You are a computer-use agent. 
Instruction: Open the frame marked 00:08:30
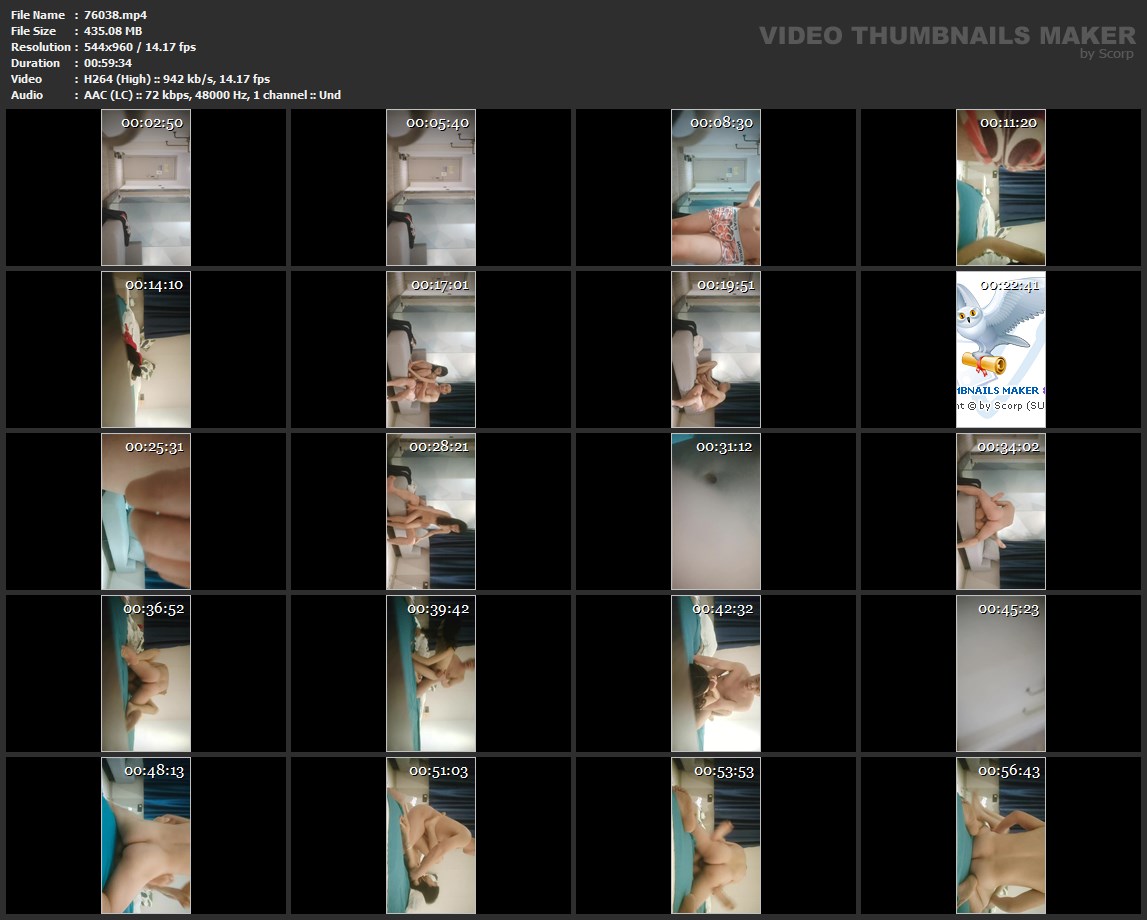(x=715, y=187)
